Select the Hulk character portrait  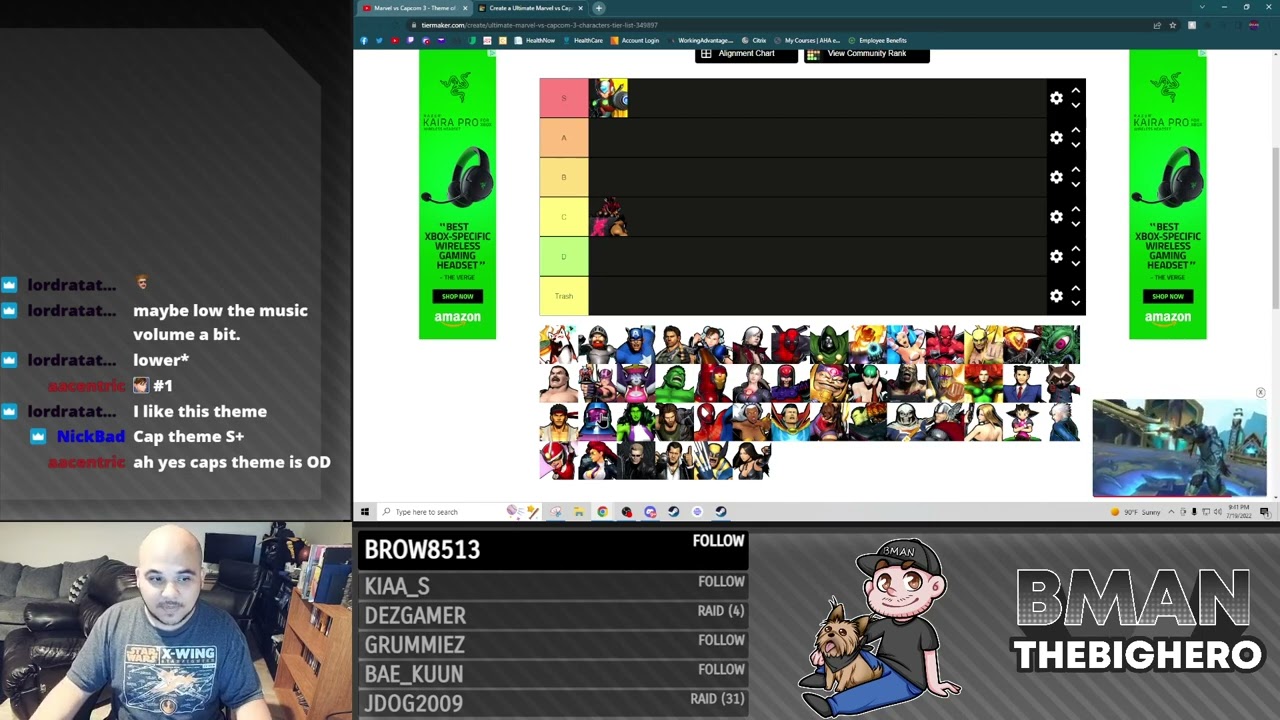click(x=674, y=383)
